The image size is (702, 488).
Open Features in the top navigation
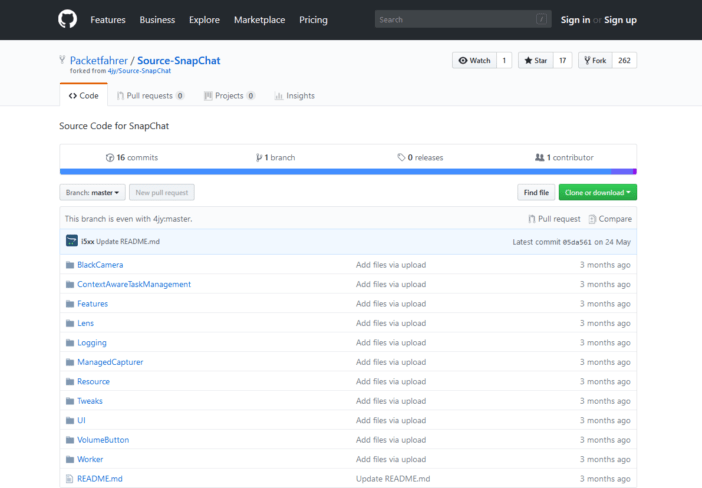point(108,20)
